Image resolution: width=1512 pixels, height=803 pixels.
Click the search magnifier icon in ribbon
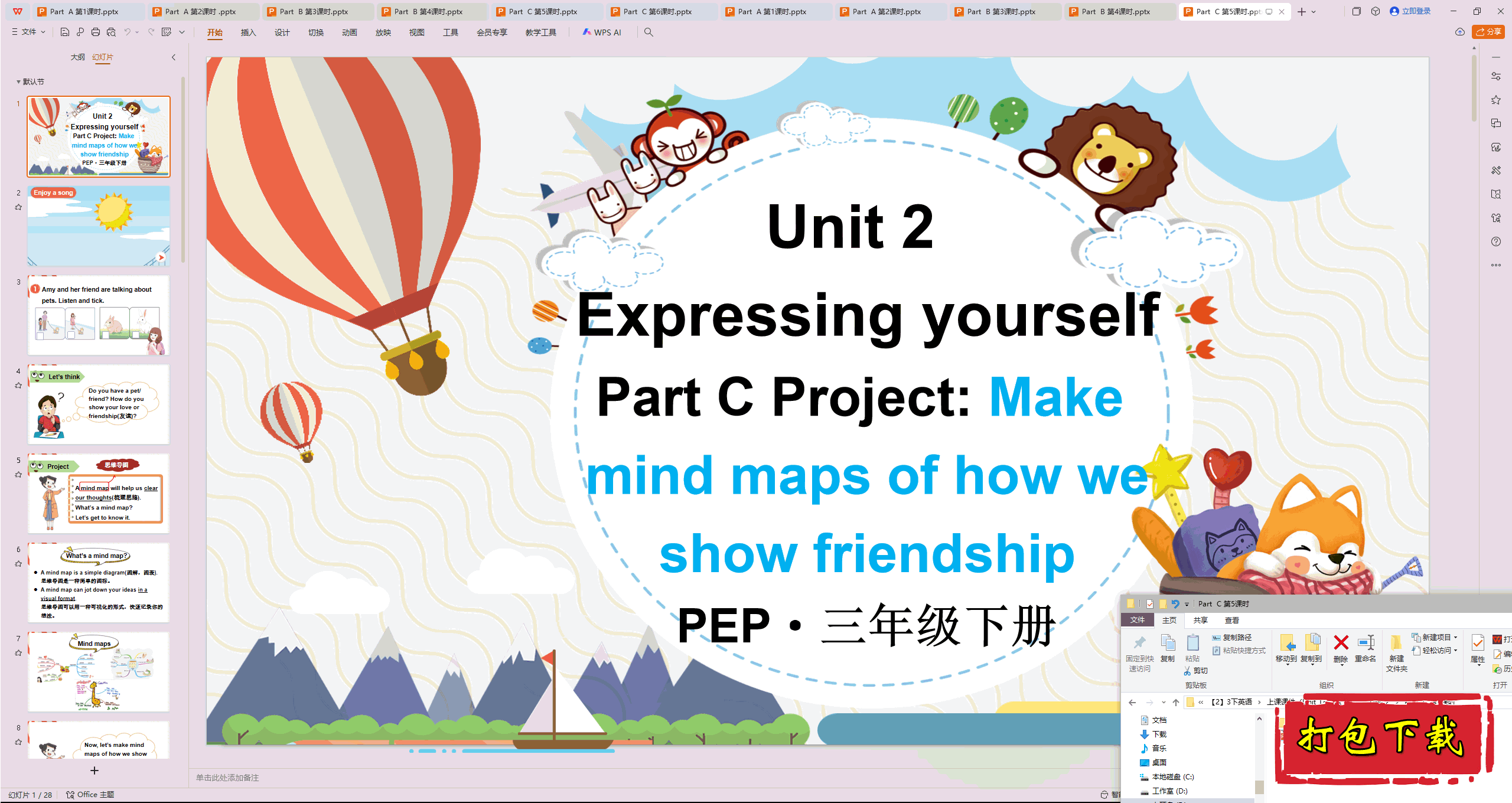[649, 32]
